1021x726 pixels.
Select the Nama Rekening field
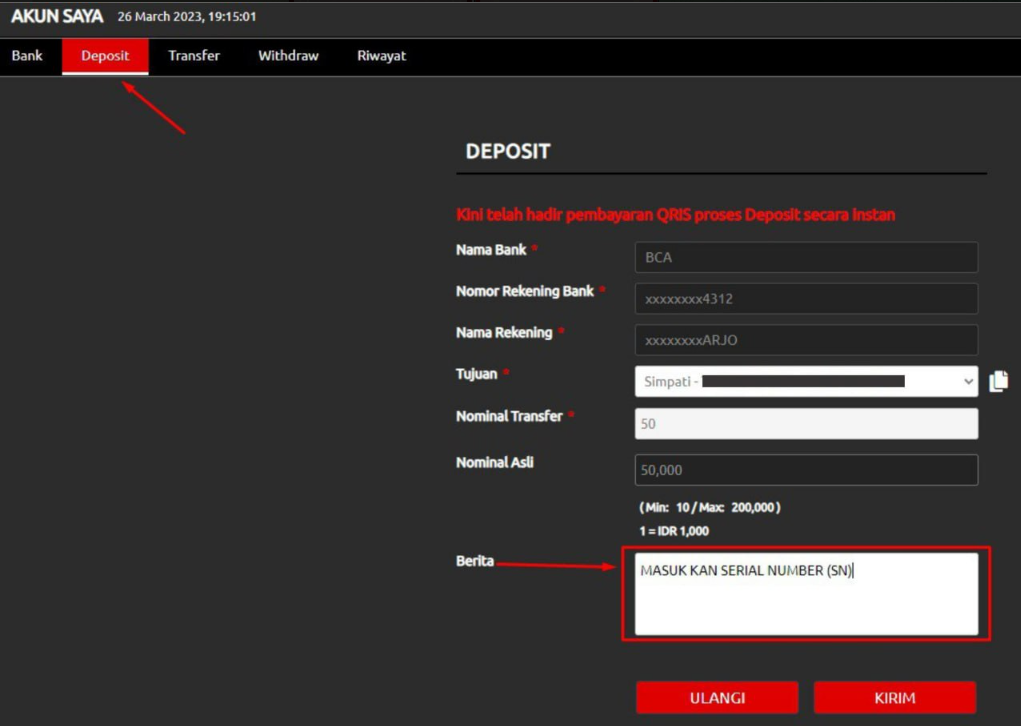pyautogui.click(x=806, y=340)
